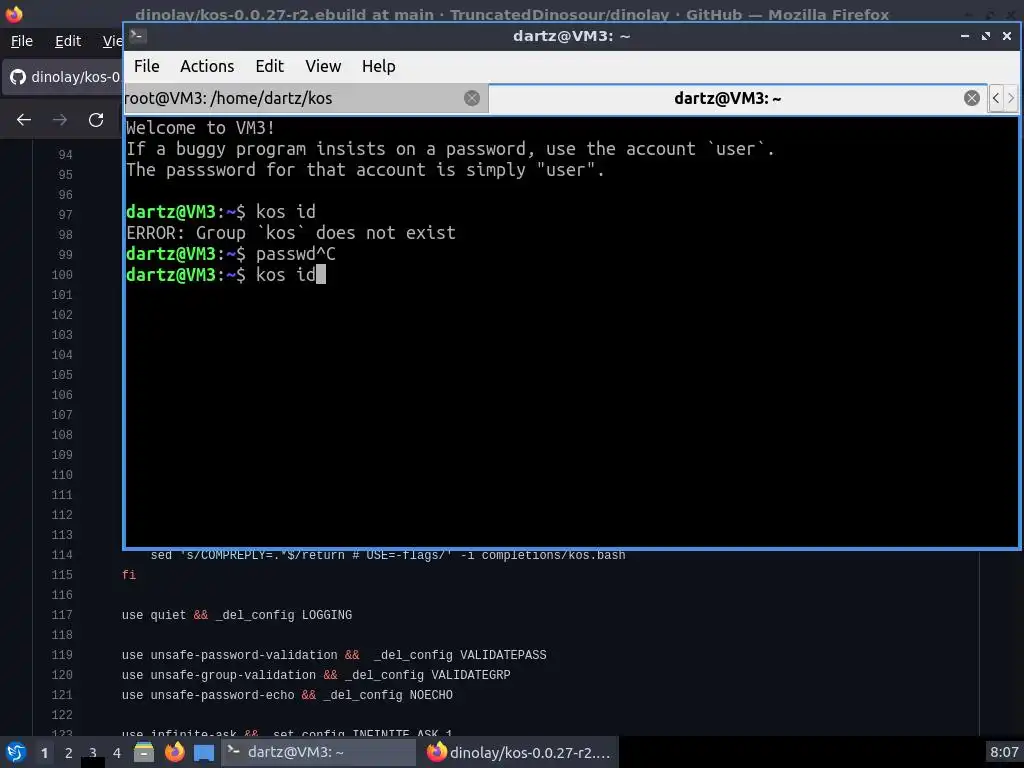The image size is (1024, 768).
Task: Click line number 100 in GitHub code
Action: (62, 274)
